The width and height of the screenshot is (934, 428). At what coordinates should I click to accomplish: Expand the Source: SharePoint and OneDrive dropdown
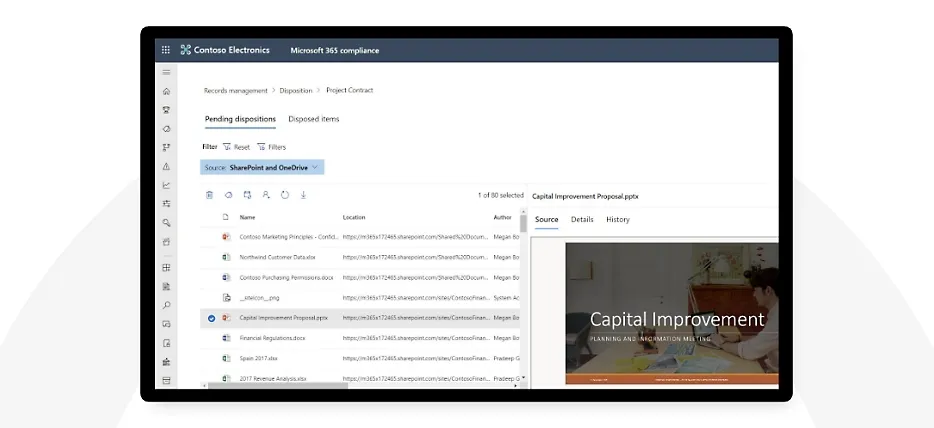coord(315,167)
